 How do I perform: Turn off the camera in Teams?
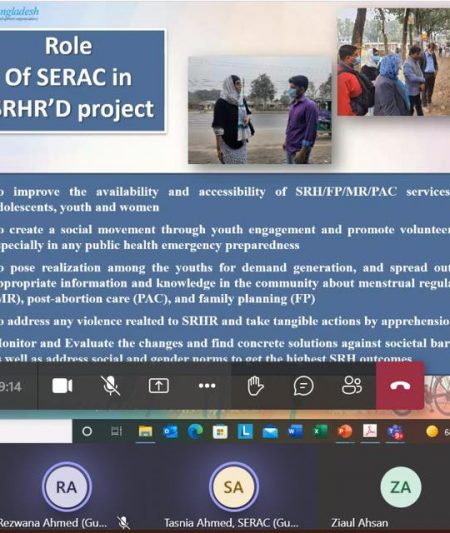tap(62, 386)
